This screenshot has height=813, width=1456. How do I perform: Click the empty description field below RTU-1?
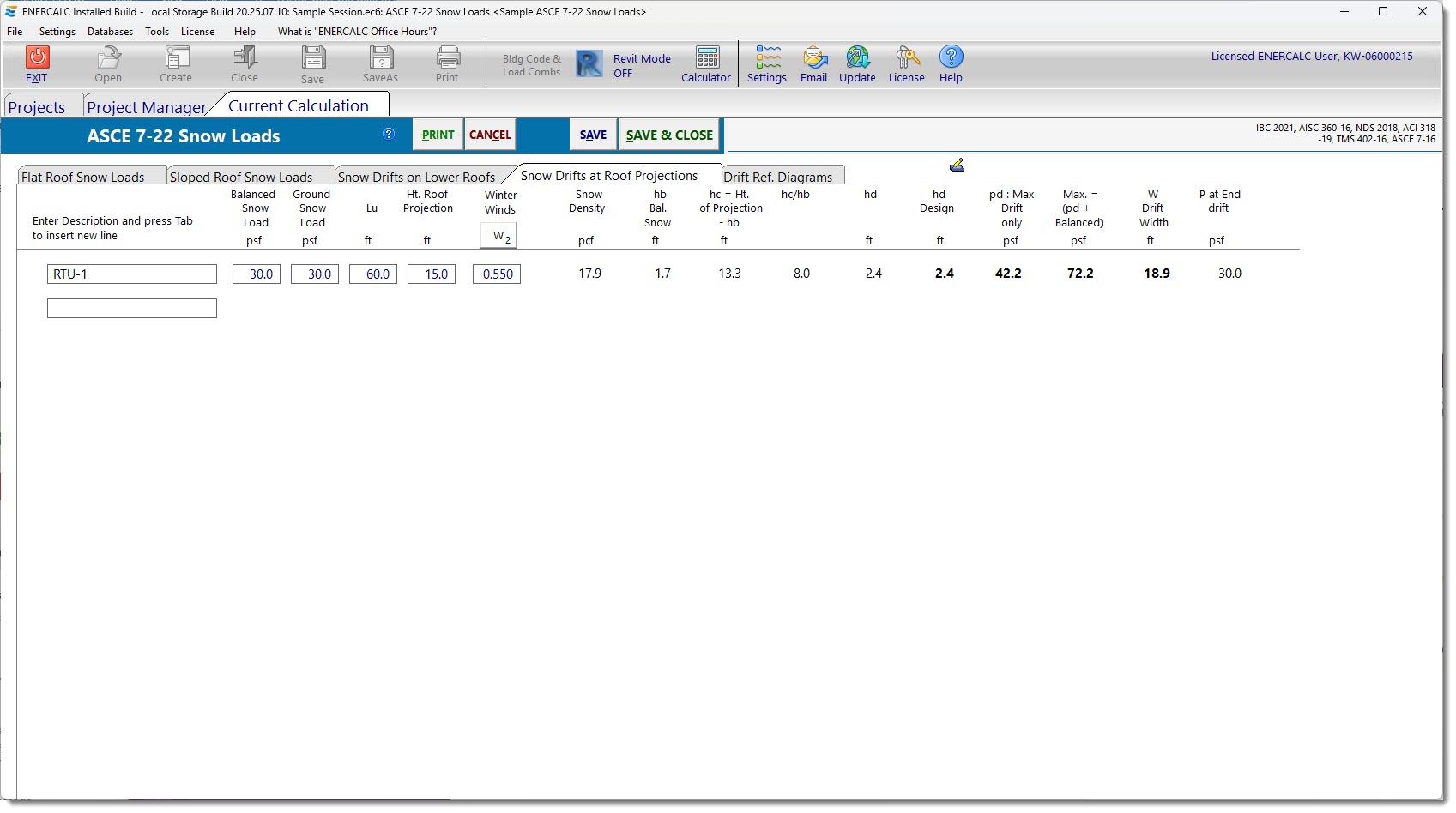(x=132, y=308)
